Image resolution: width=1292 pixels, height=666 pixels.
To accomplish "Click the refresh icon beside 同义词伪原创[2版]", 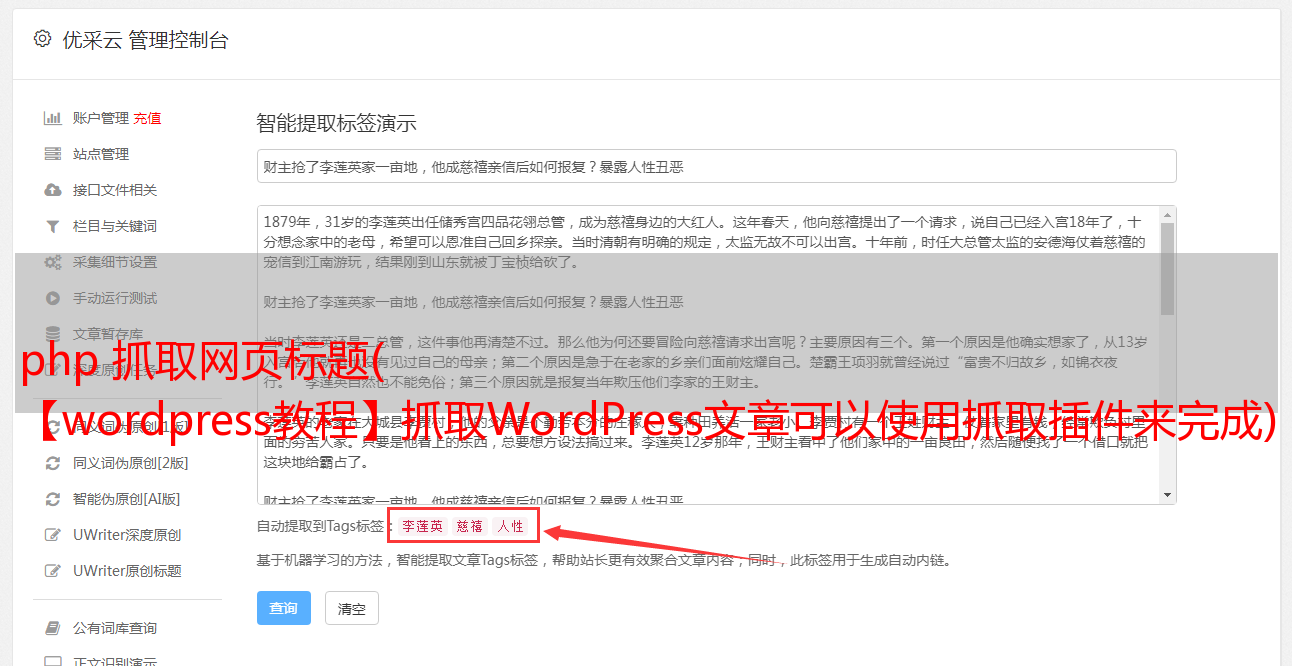I will click(53, 463).
